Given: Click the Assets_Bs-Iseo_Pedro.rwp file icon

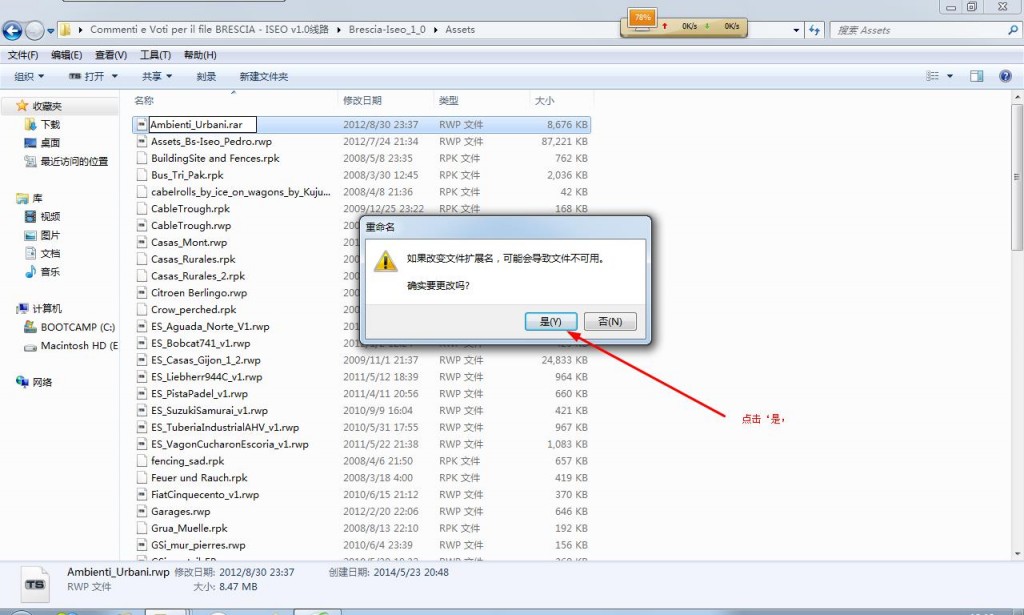Looking at the screenshot, I should click(142, 142).
